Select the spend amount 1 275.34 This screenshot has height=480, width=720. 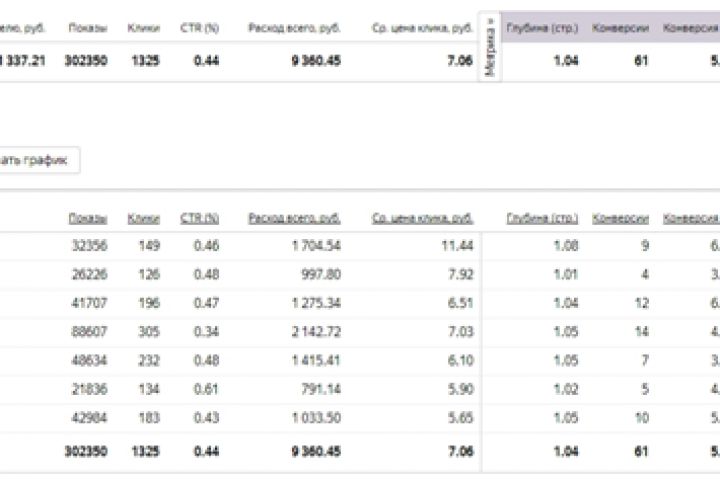[x=316, y=303]
